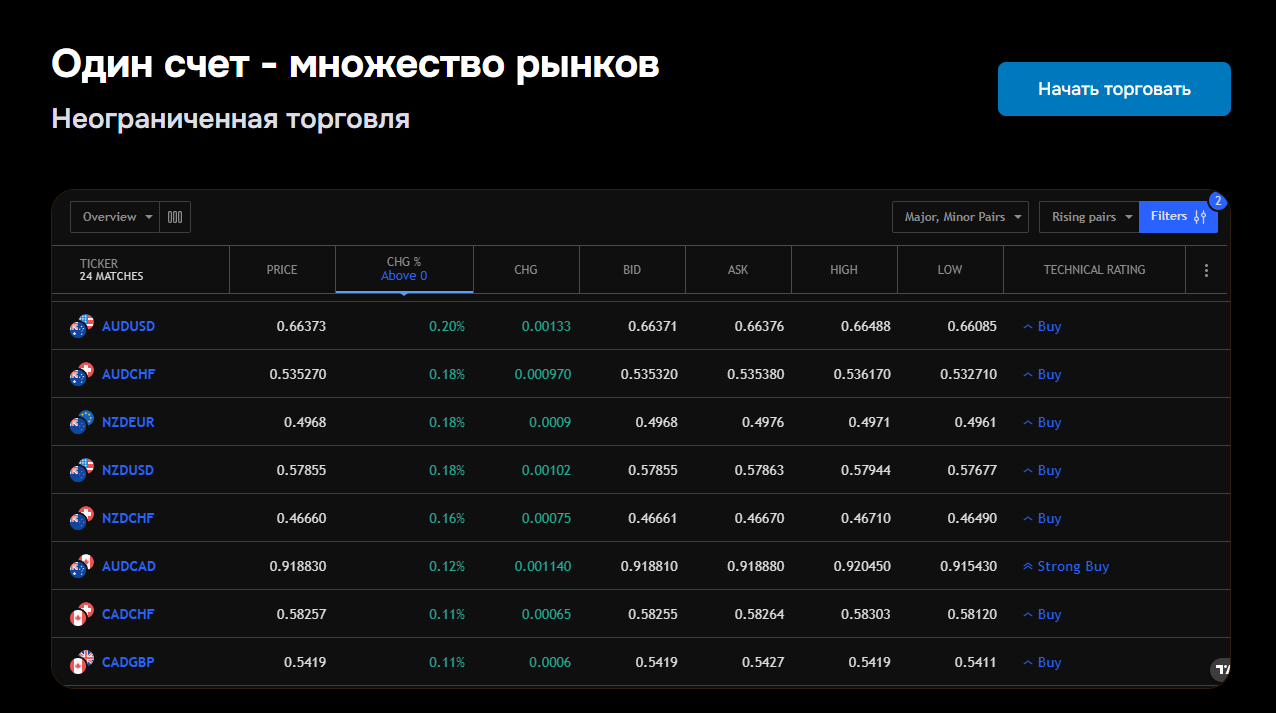Expand the Overview dropdown
The image size is (1276, 713).
115,217
